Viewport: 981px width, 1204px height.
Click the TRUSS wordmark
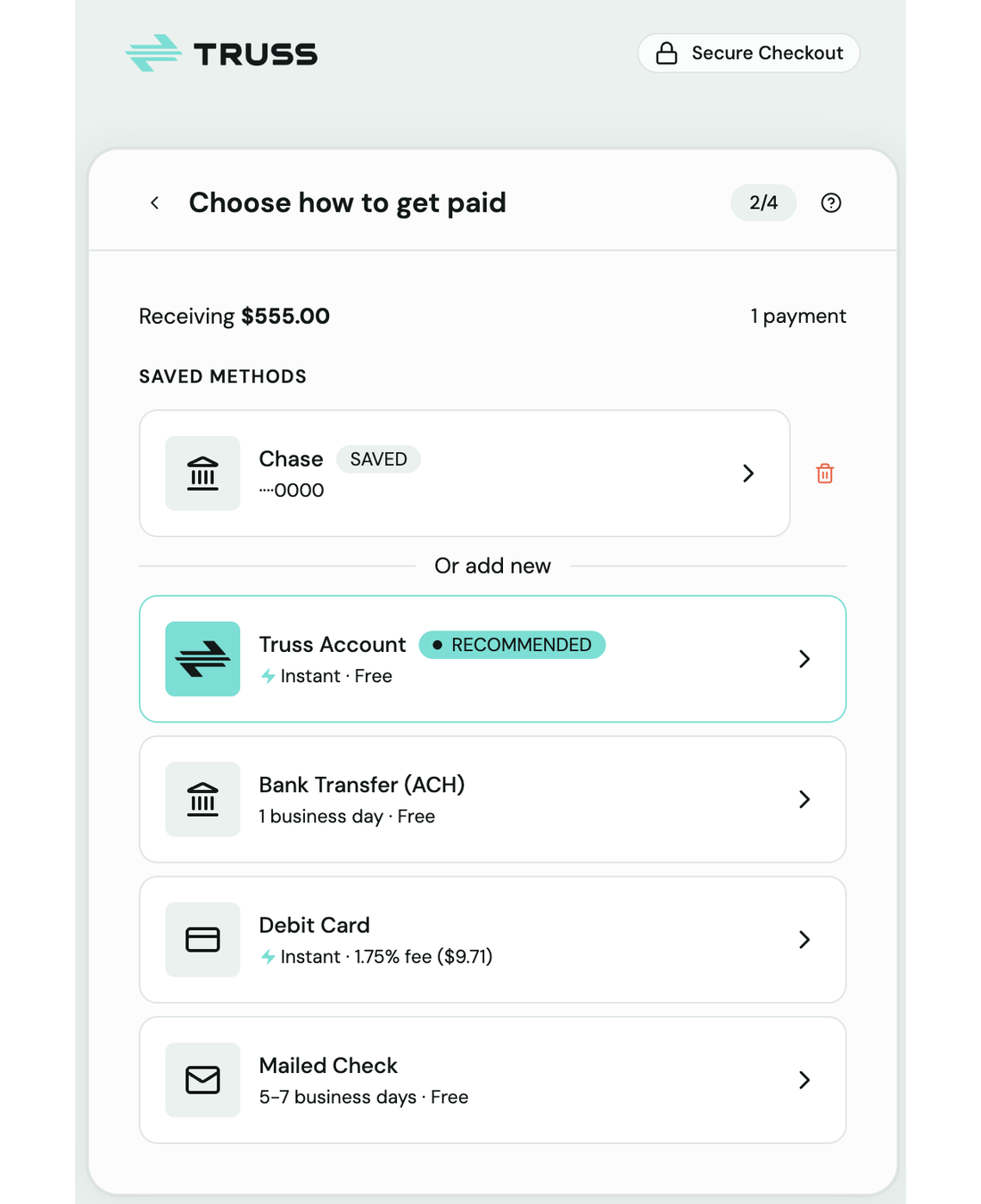(x=255, y=54)
